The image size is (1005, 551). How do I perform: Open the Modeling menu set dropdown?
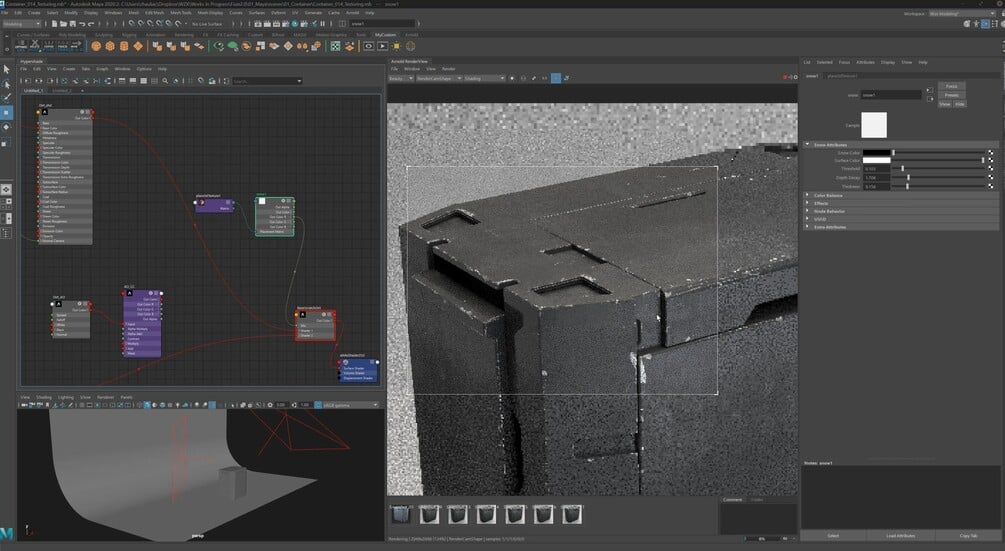[22, 23]
